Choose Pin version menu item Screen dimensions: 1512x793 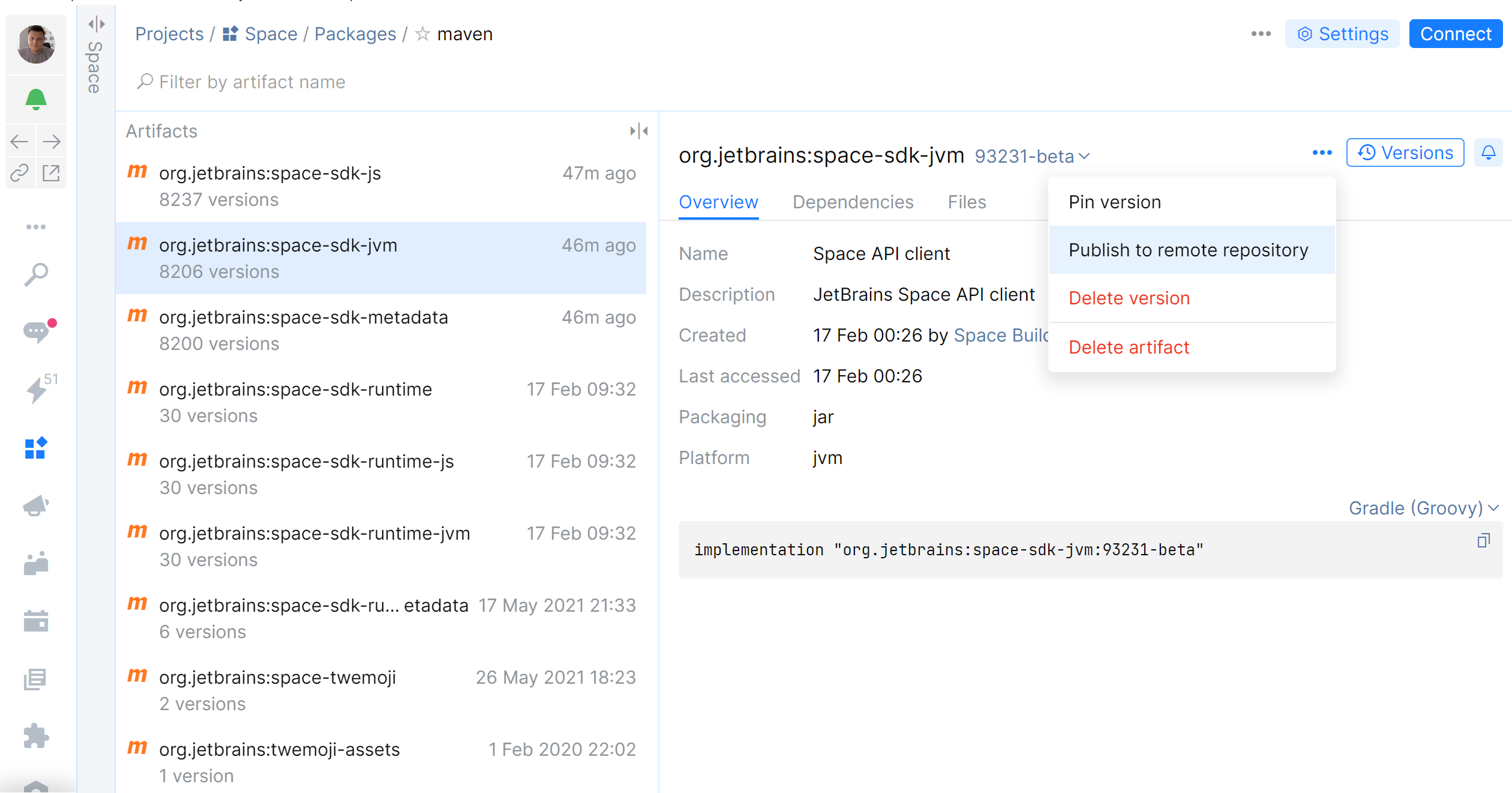pyautogui.click(x=1192, y=202)
